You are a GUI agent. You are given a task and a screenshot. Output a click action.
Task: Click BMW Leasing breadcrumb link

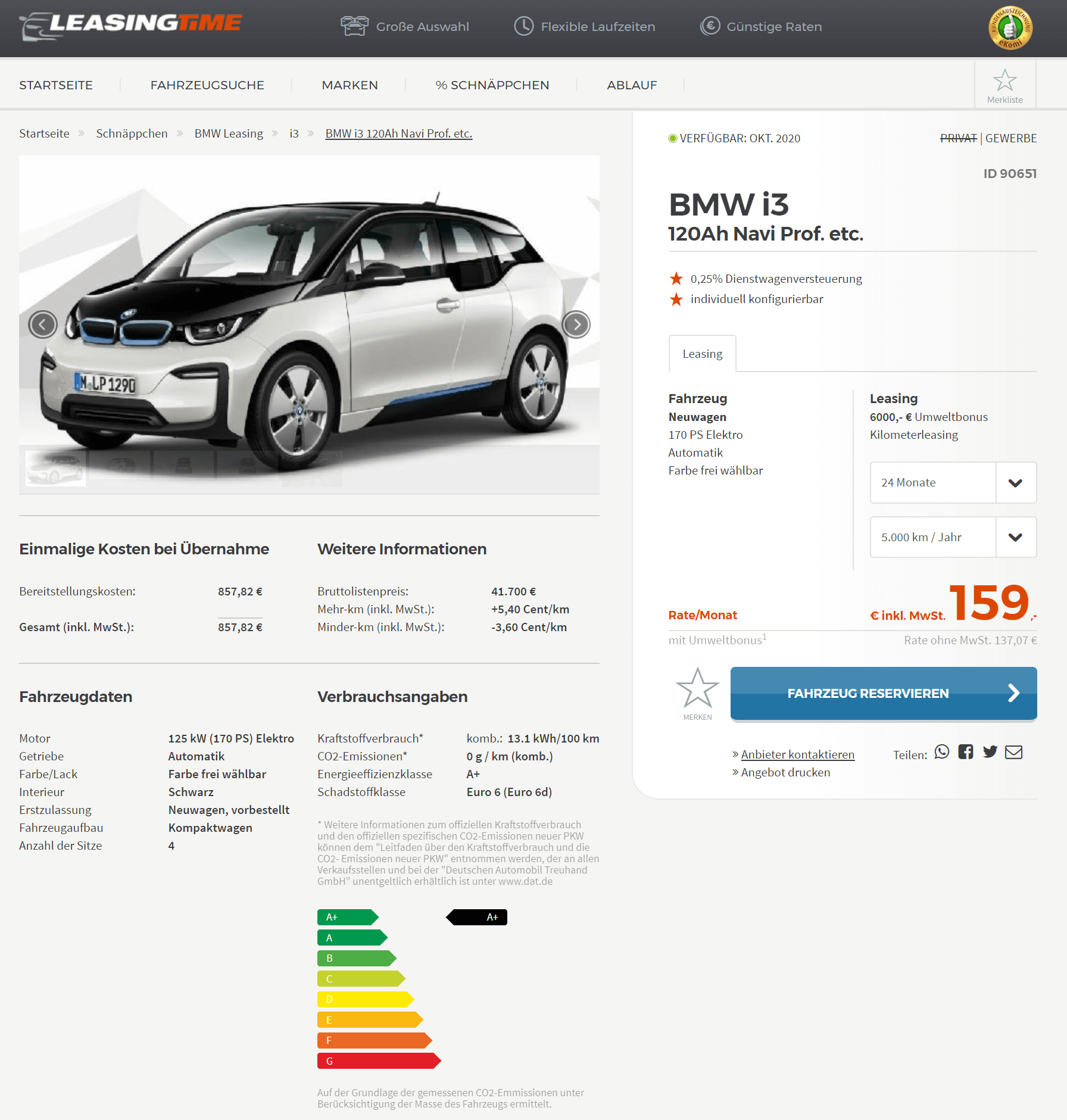(x=229, y=133)
